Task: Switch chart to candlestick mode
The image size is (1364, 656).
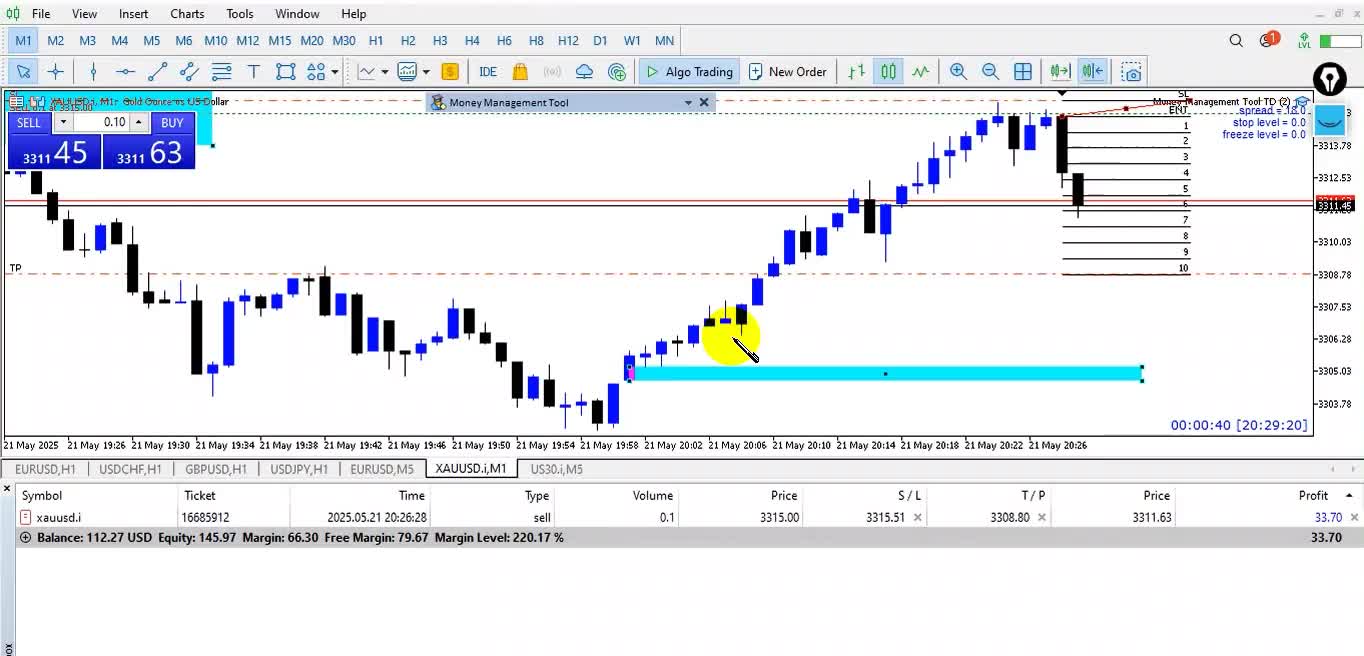Action: 888,72
